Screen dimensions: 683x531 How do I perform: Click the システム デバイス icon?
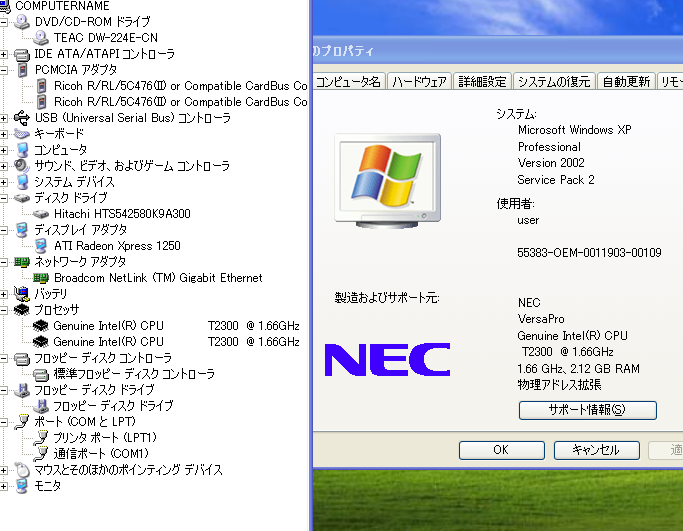point(22,182)
